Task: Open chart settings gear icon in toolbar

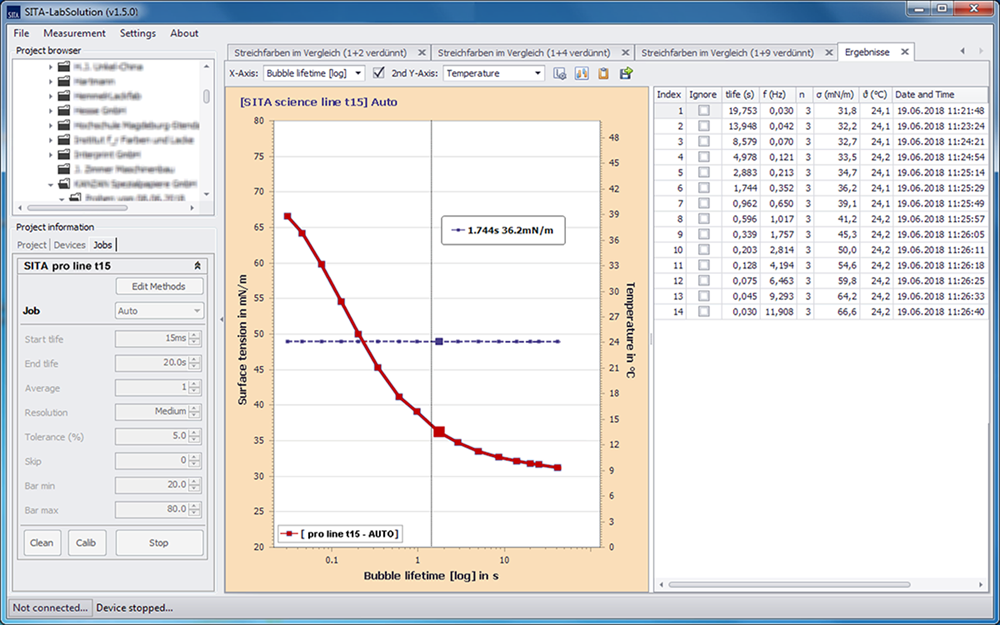Action: [560, 73]
